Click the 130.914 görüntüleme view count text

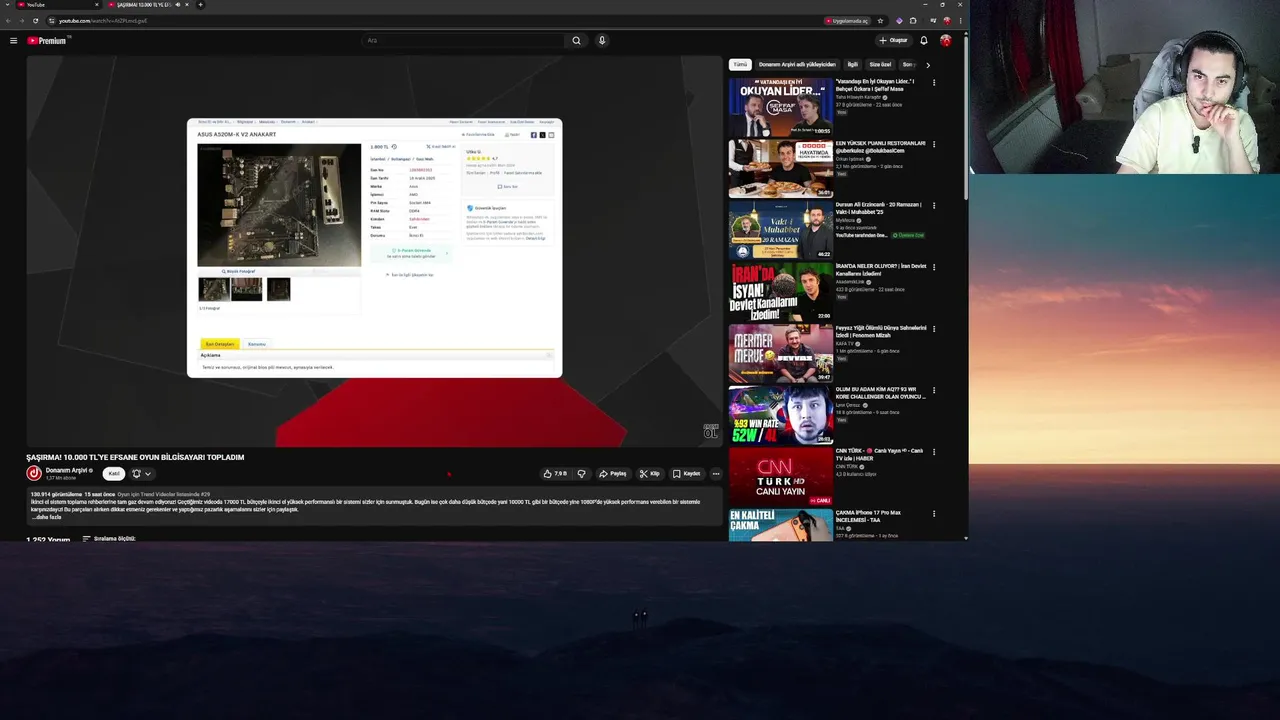pos(56,495)
